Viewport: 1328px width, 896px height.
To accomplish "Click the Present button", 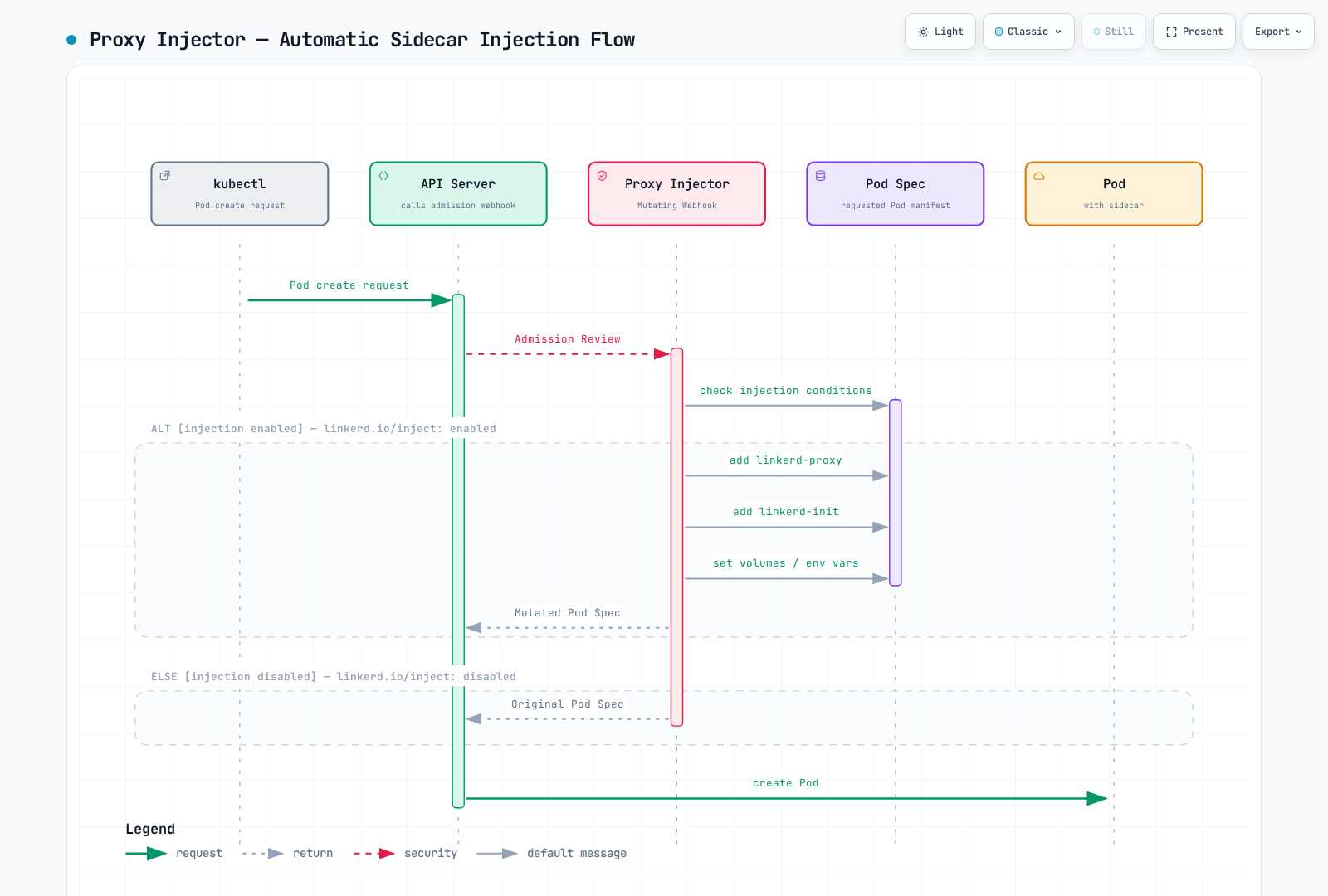I will pos(1194,32).
